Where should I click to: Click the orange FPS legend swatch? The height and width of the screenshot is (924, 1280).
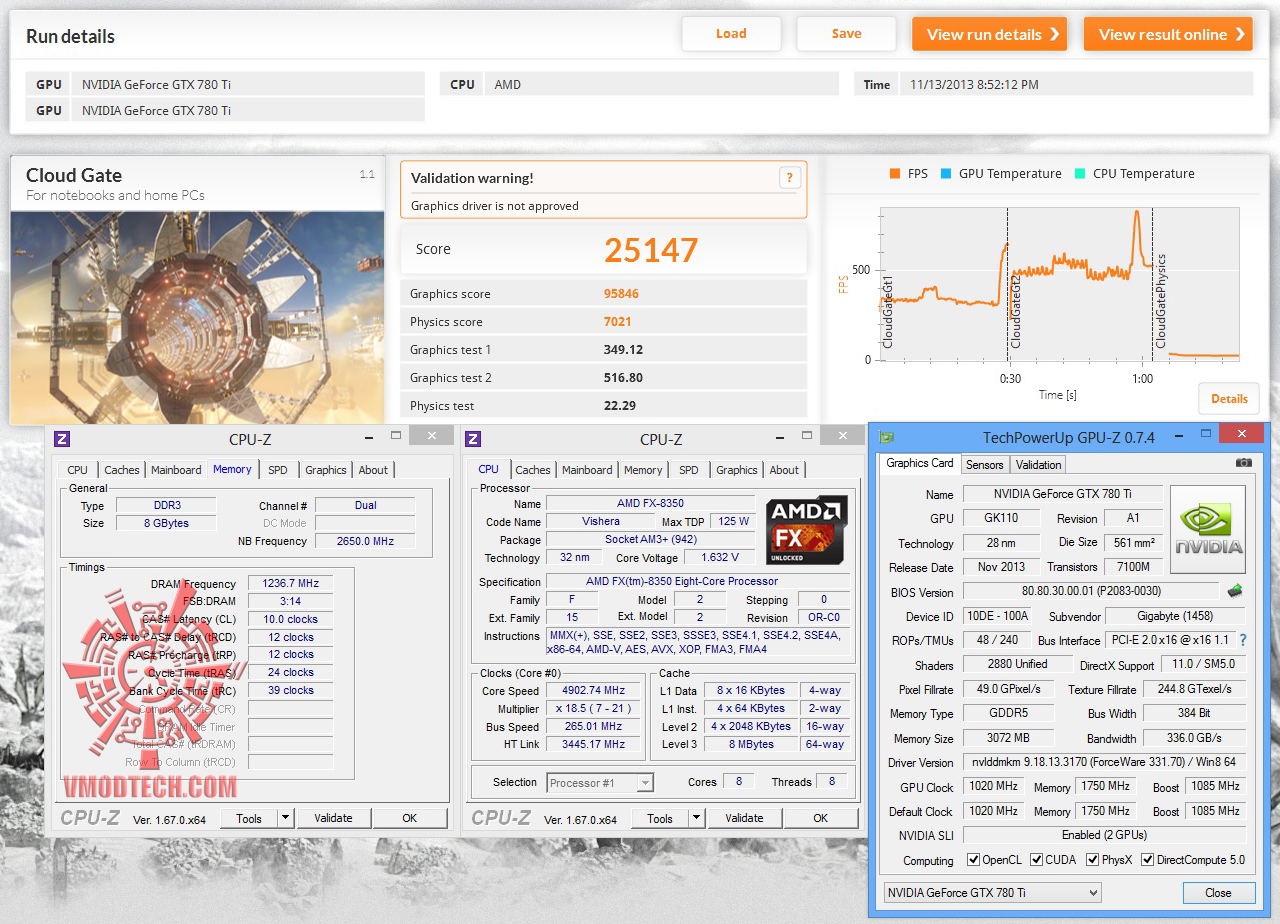click(x=895, y=174)
